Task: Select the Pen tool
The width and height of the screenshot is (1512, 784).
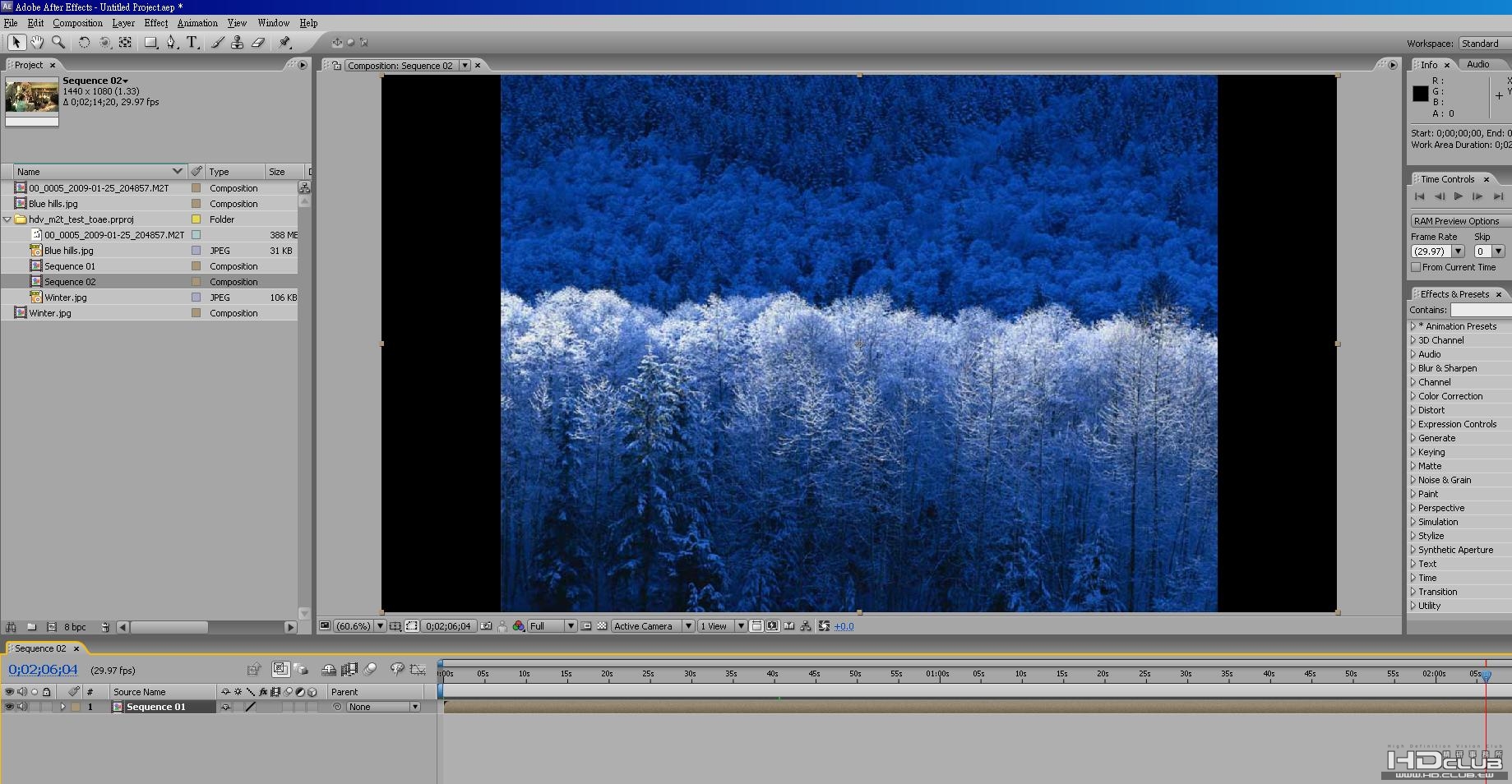Action: coord(172,43)
